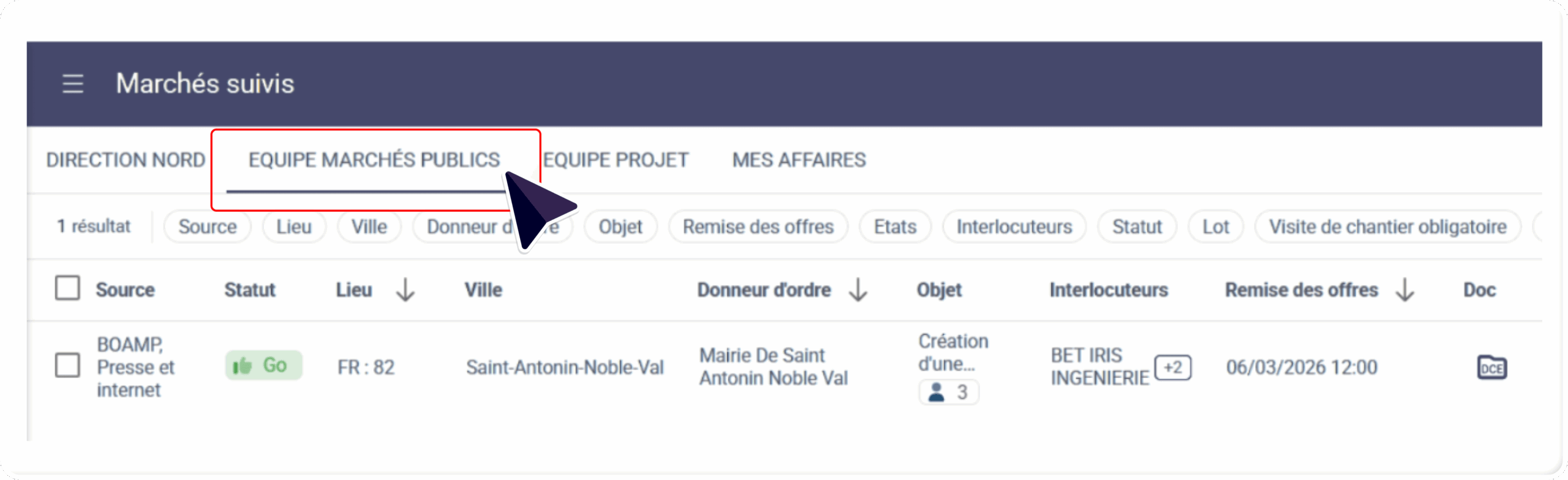Open the Remise des offres filter chip
1568x480 pixels.
pyautogui.click(x=758, y=227)
